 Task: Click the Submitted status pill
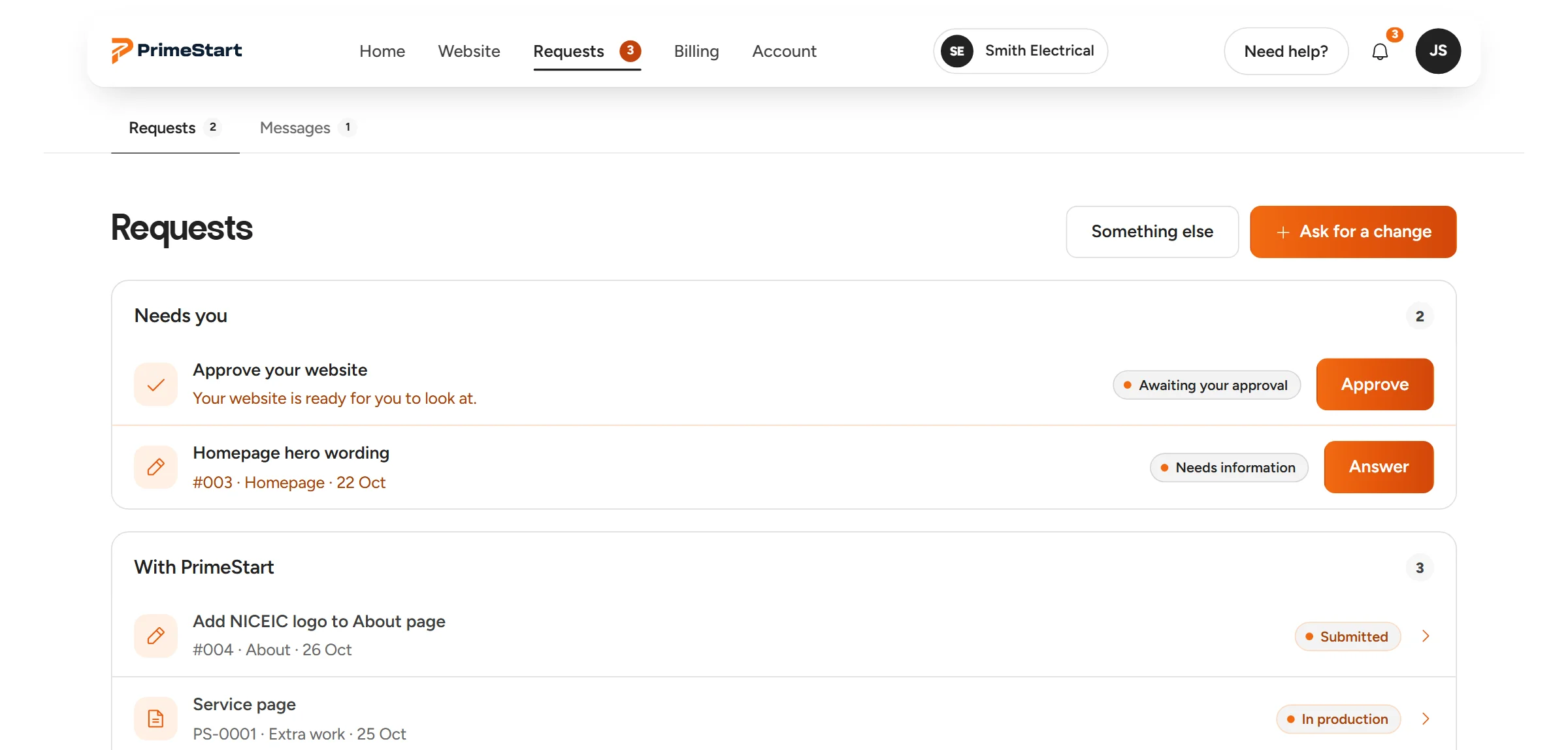[1348, 636]
